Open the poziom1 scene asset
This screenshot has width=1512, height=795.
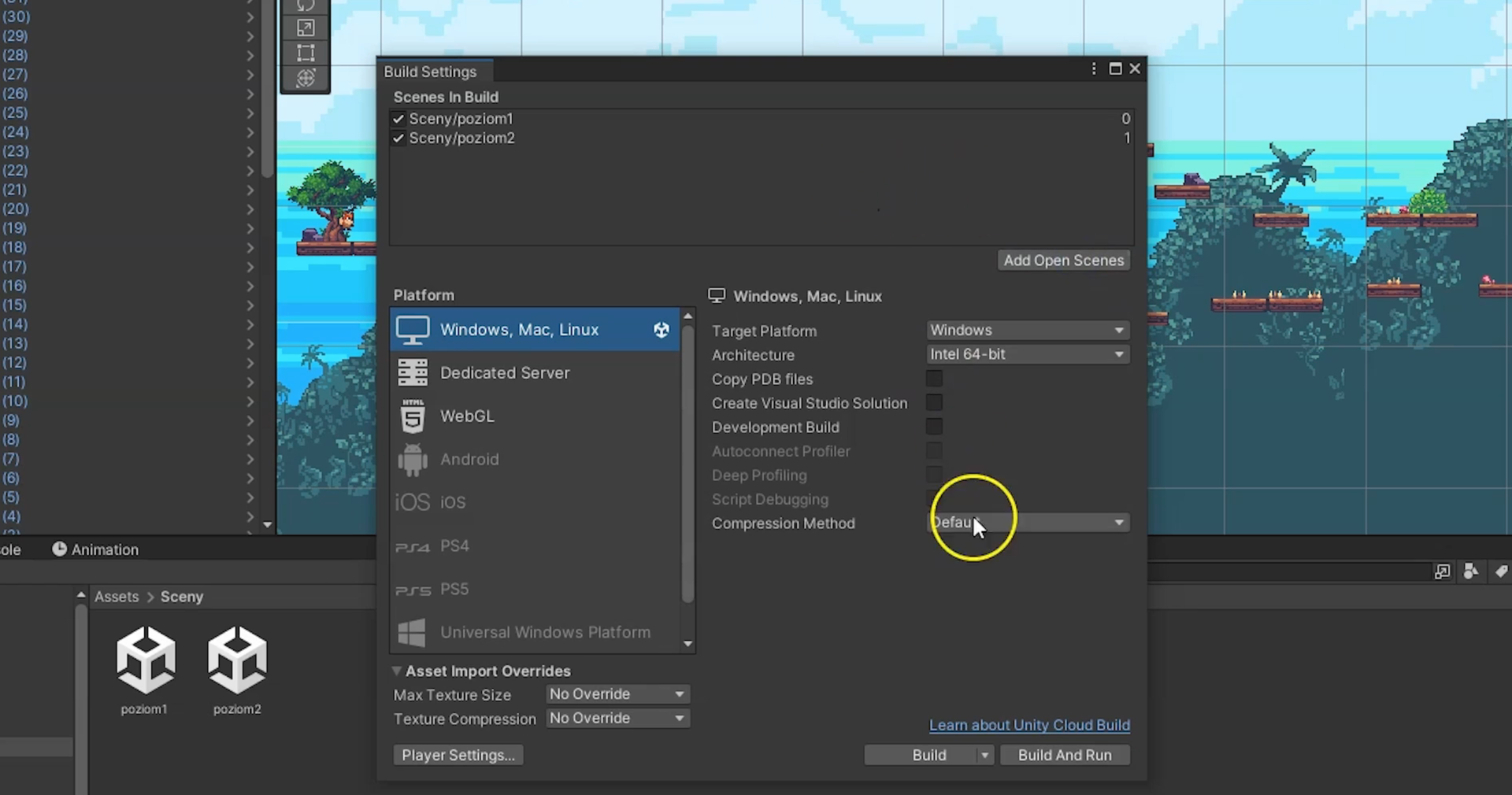[146, 661]
